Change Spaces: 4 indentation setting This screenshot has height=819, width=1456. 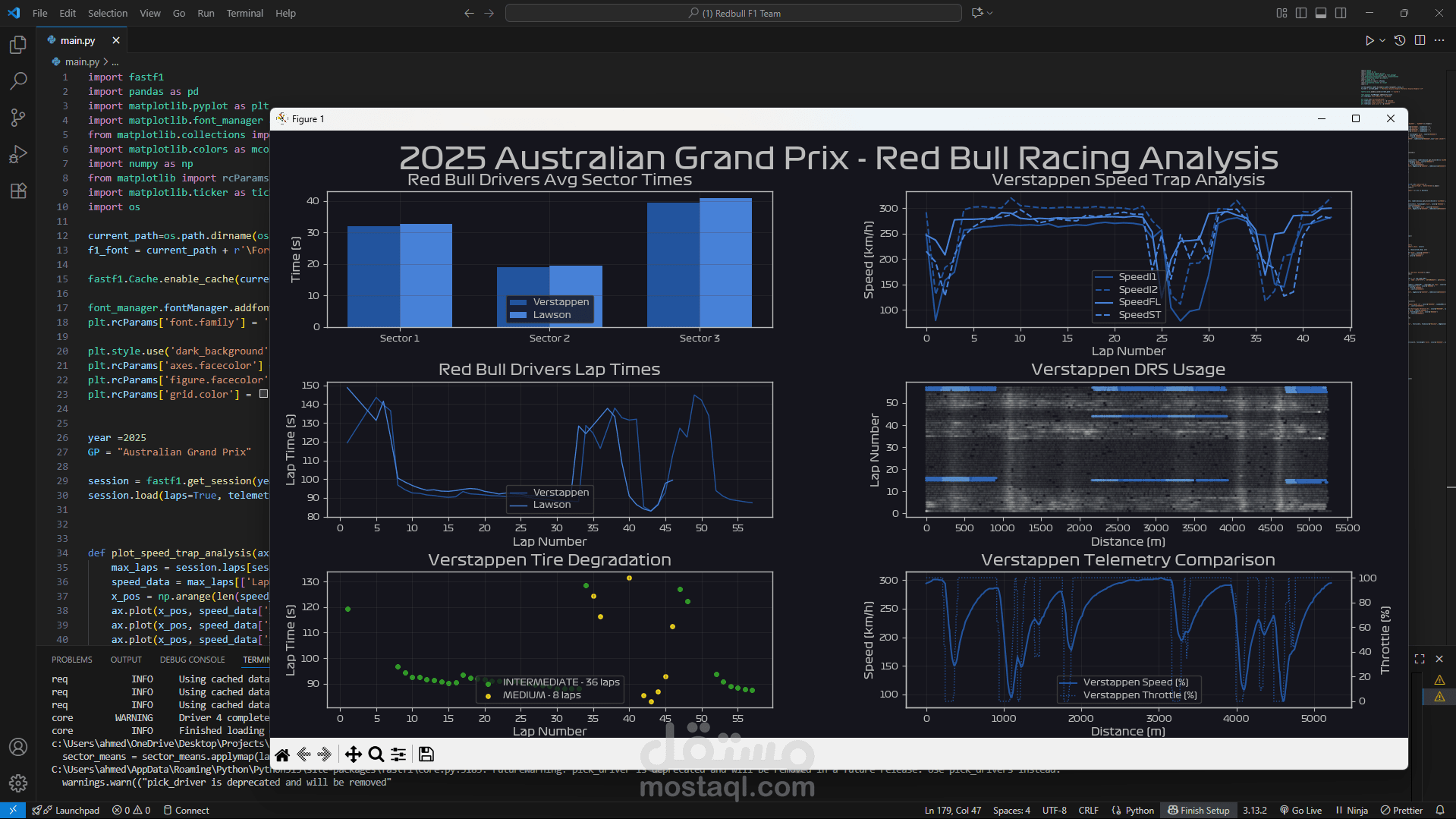[x=1011, y=810]
